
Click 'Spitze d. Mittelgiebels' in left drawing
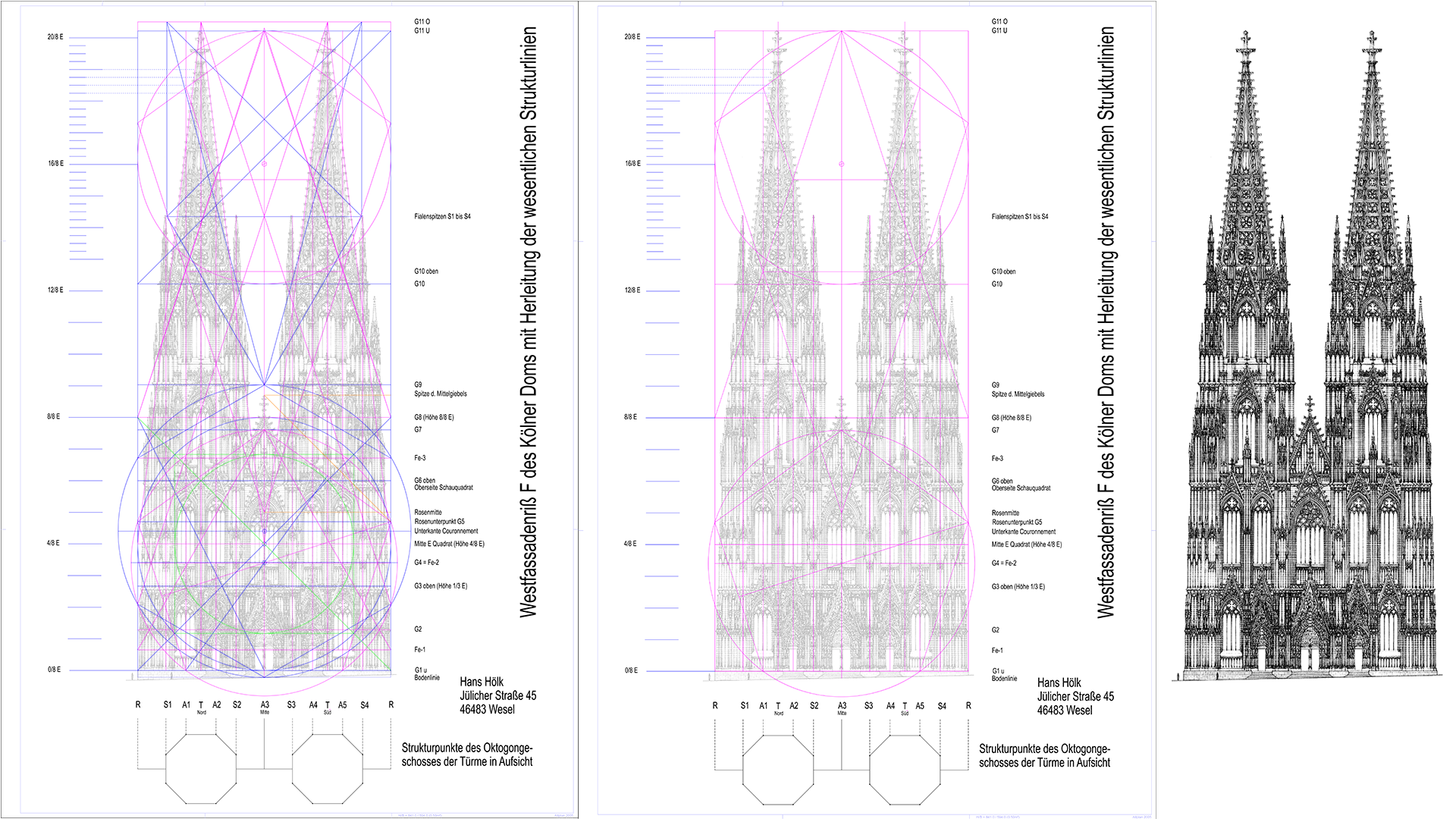[x=441, y=394]
